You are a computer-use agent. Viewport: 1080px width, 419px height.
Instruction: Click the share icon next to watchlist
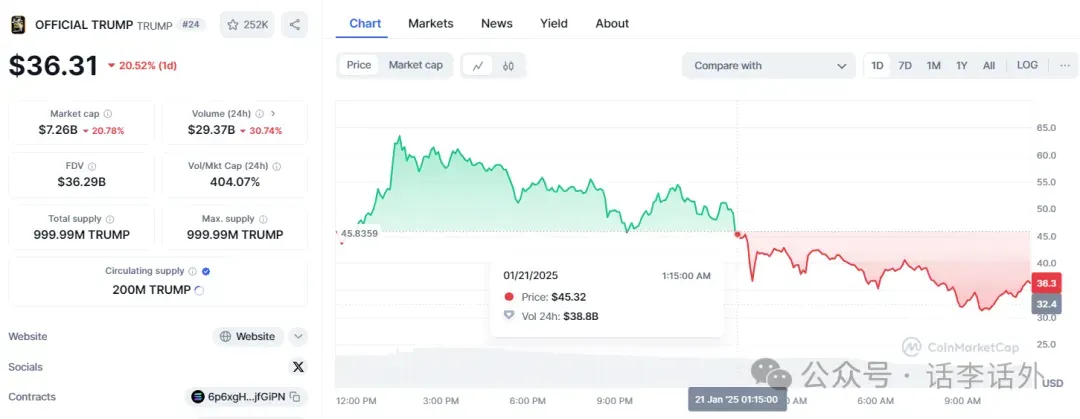tap(295, 25)
